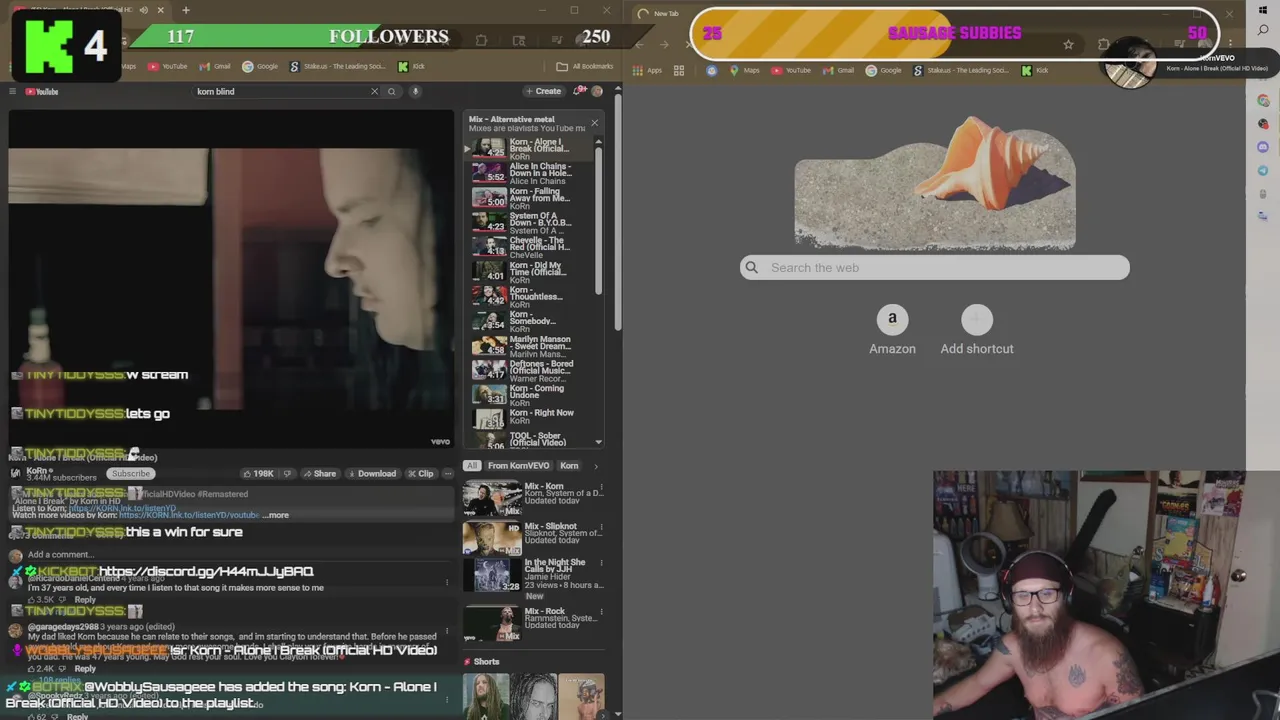Play Marilyn Manson - Sweet Dreams in the mix

click(530, 346)
